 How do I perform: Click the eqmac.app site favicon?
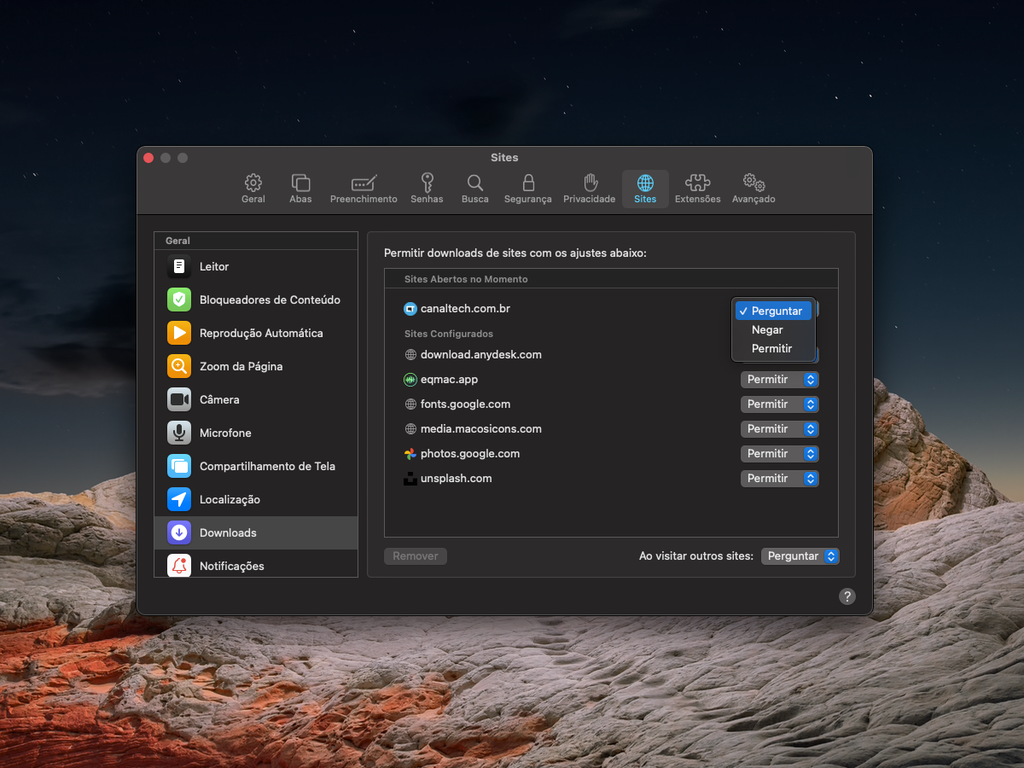[410, 379]
